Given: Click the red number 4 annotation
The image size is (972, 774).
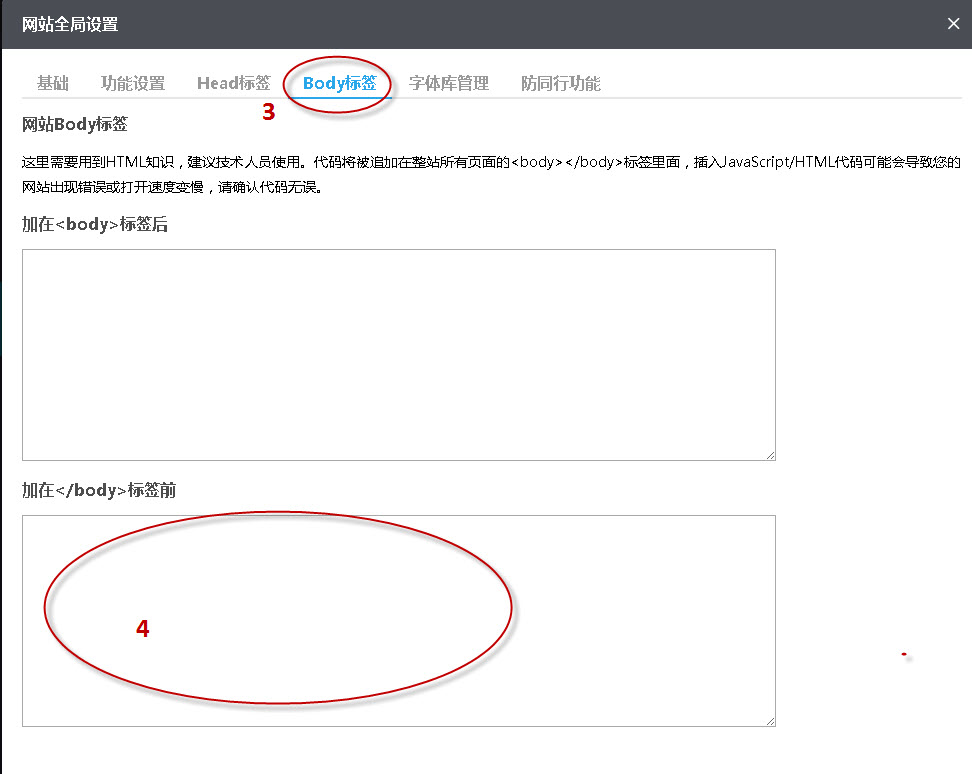Looking at the screenshot, I should click(143, 629).
